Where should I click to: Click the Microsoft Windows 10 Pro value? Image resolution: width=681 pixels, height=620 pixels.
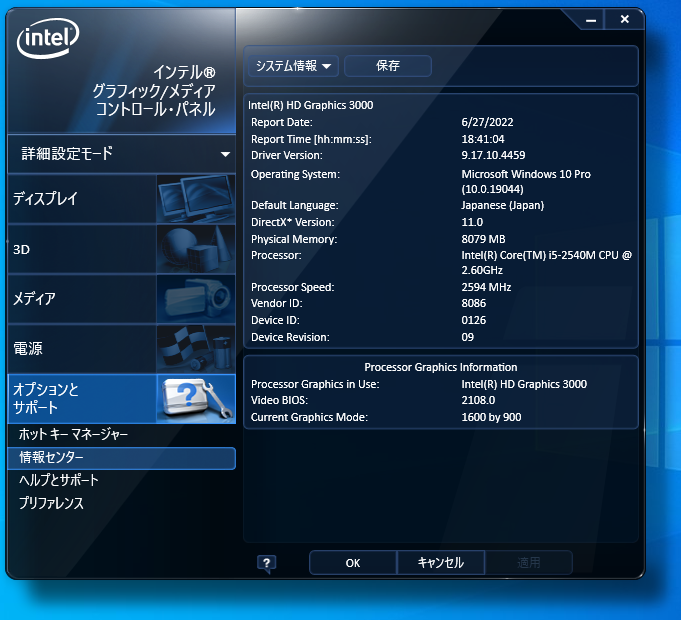(x=526, y=181)
